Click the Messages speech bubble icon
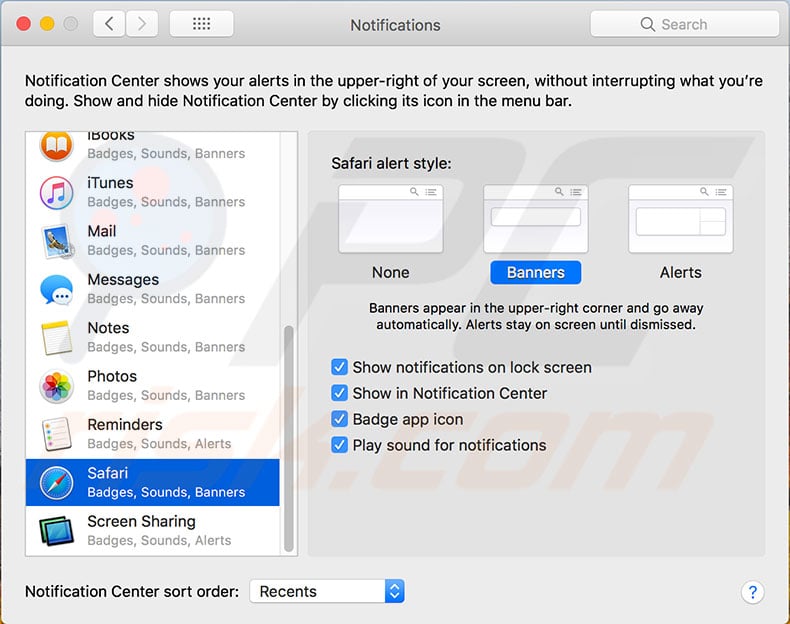 point(56,290)
